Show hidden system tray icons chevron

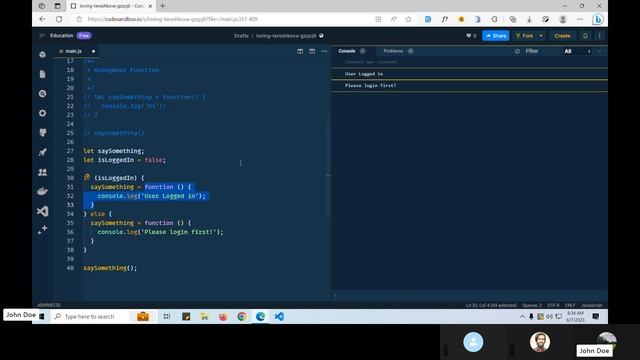(x=522, y=316)
